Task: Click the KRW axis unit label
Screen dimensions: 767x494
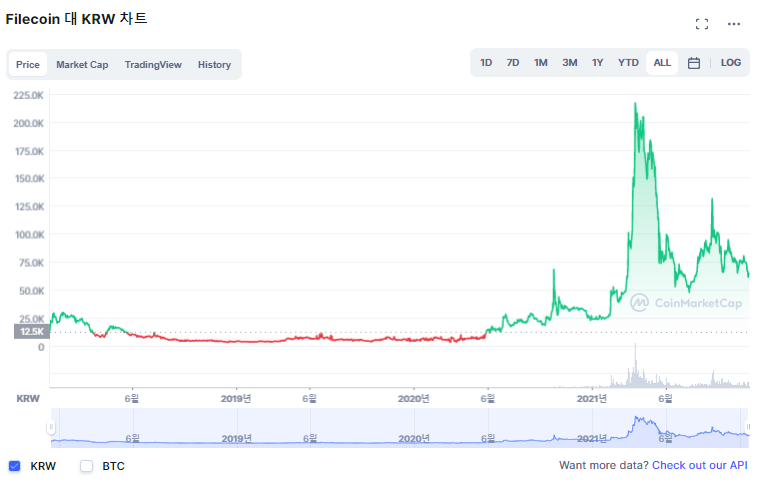Action: tap(28, 399)
